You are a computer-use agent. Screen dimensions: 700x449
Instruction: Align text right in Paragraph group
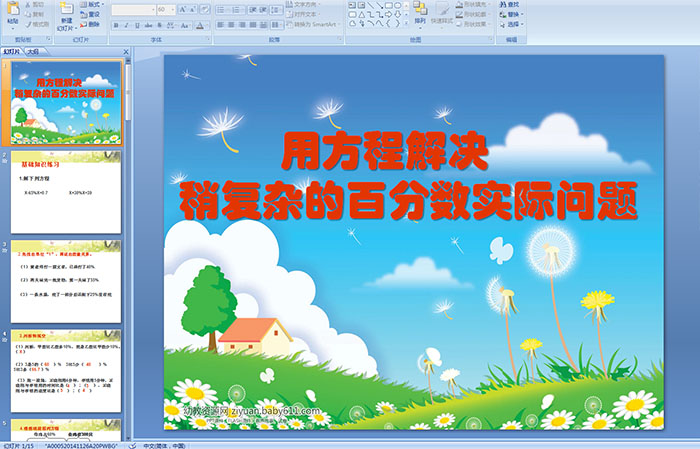[x=242, y=25]
